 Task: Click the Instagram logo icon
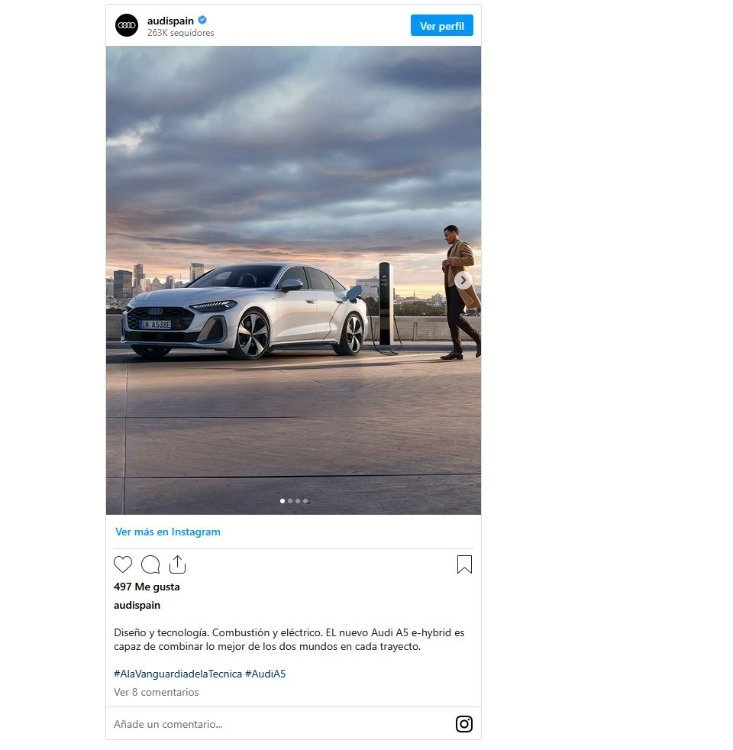pos(464,724)
